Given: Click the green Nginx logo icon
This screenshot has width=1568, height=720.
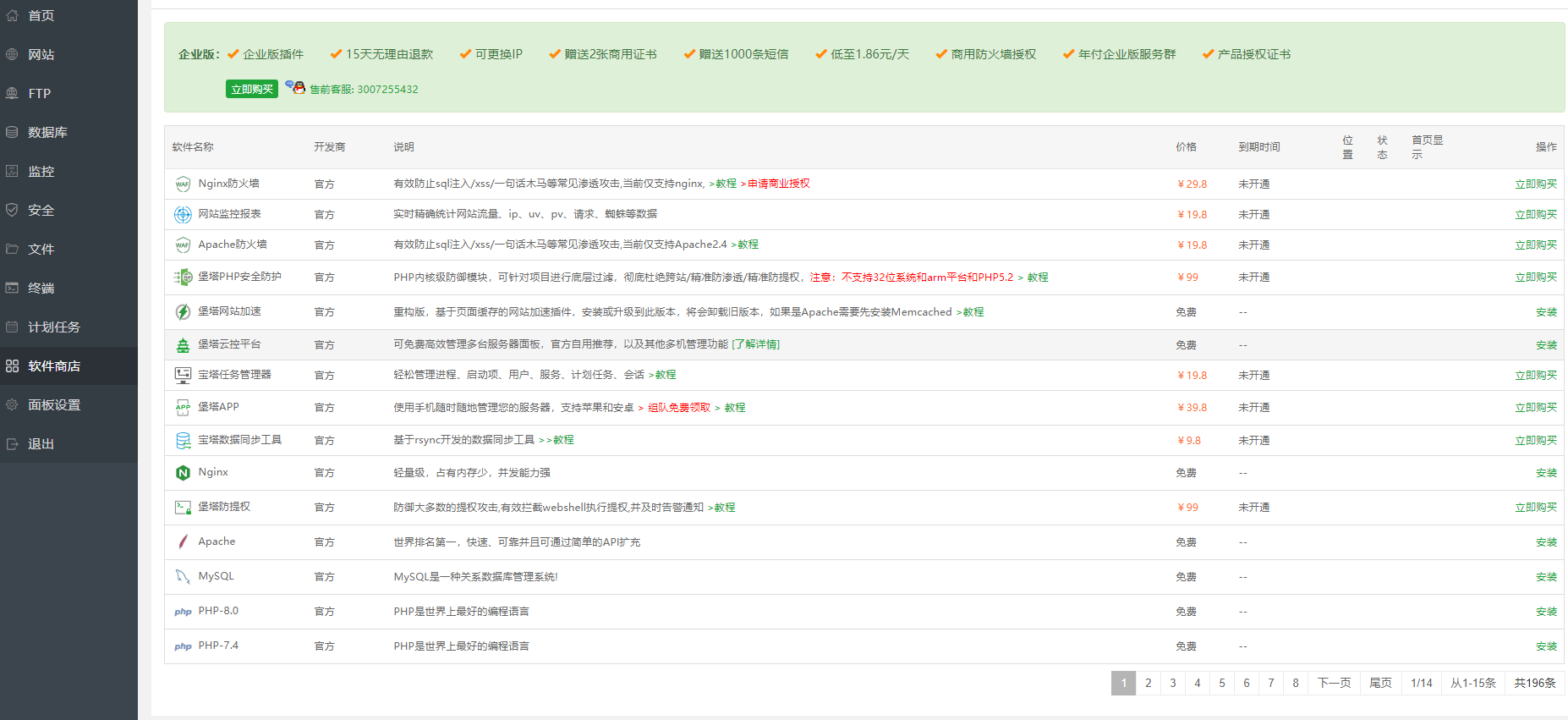Looking at the screenshot, I should [183, 473].
